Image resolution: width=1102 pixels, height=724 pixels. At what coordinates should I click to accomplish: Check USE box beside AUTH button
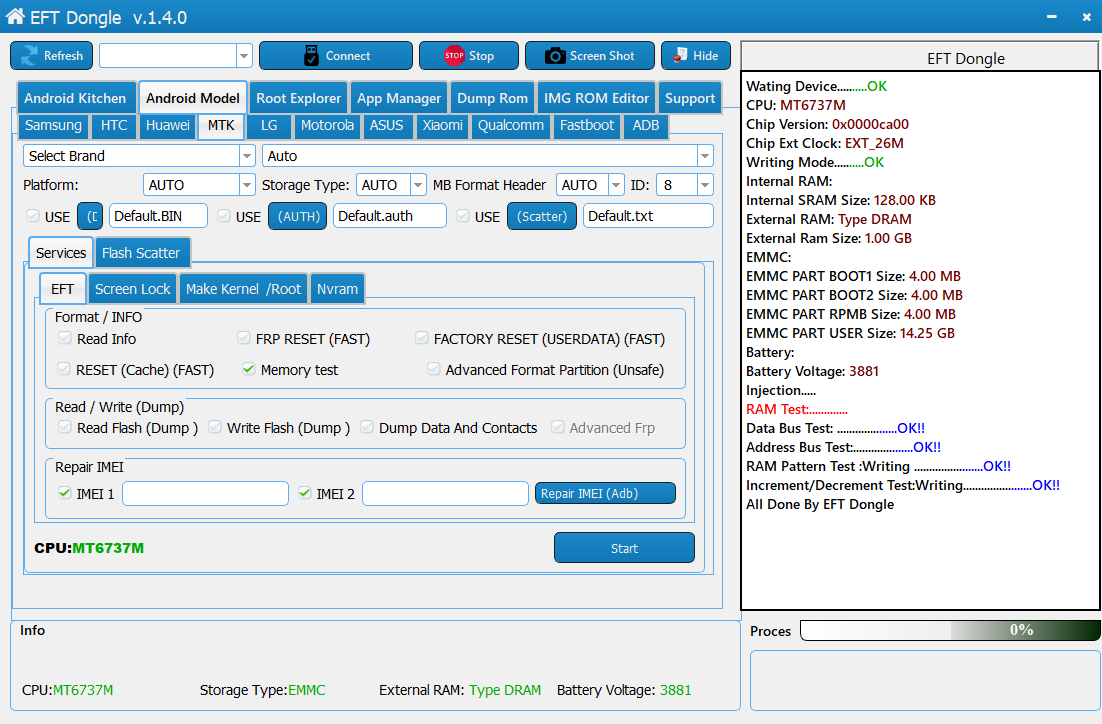coord(223,216)
